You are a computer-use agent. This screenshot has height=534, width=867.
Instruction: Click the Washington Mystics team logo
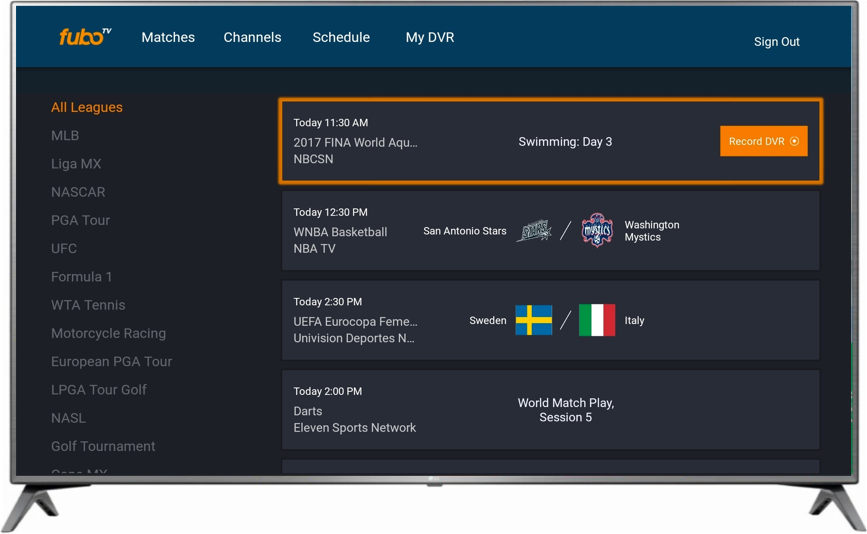(597, 230)
